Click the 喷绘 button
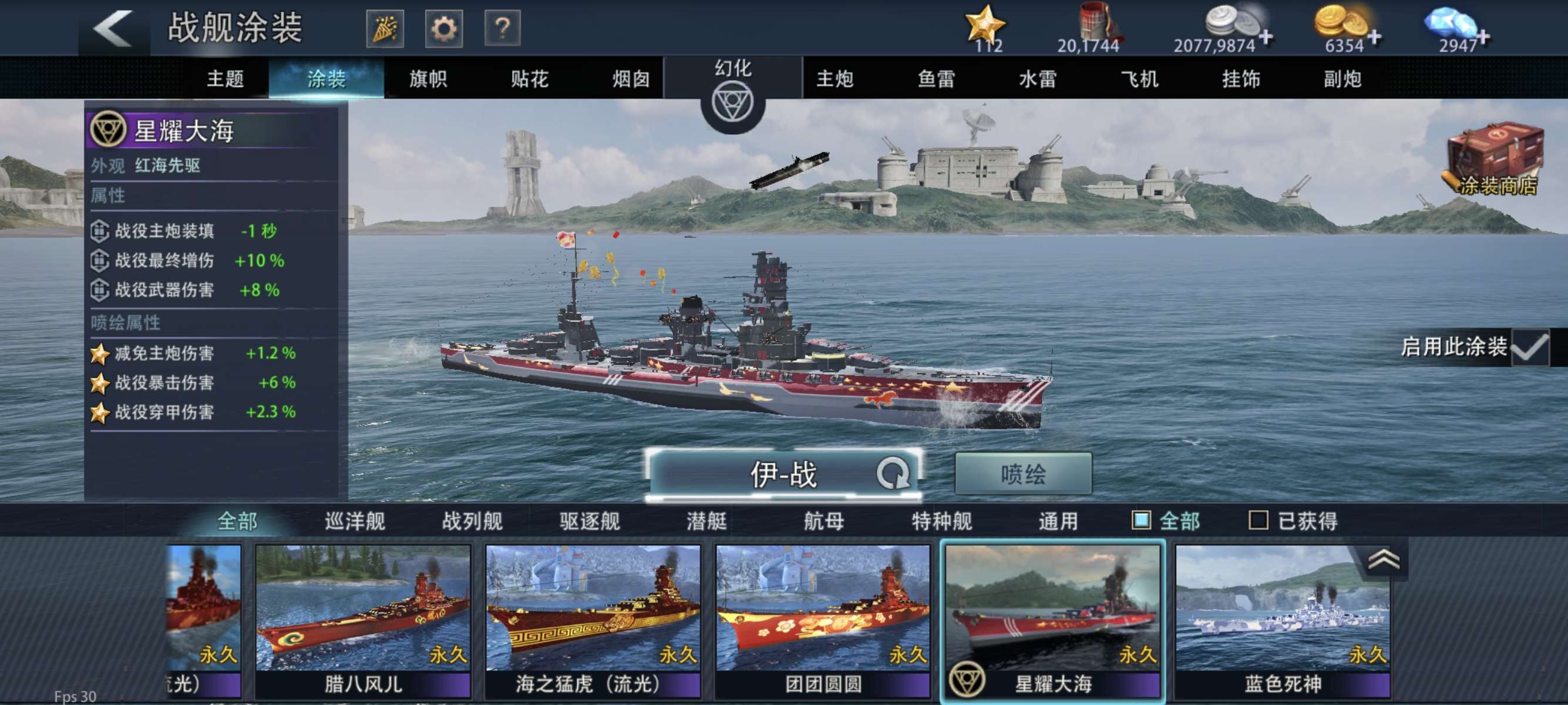The image size is (1568, 705). pyautogui.click(x=1022, y=474)
